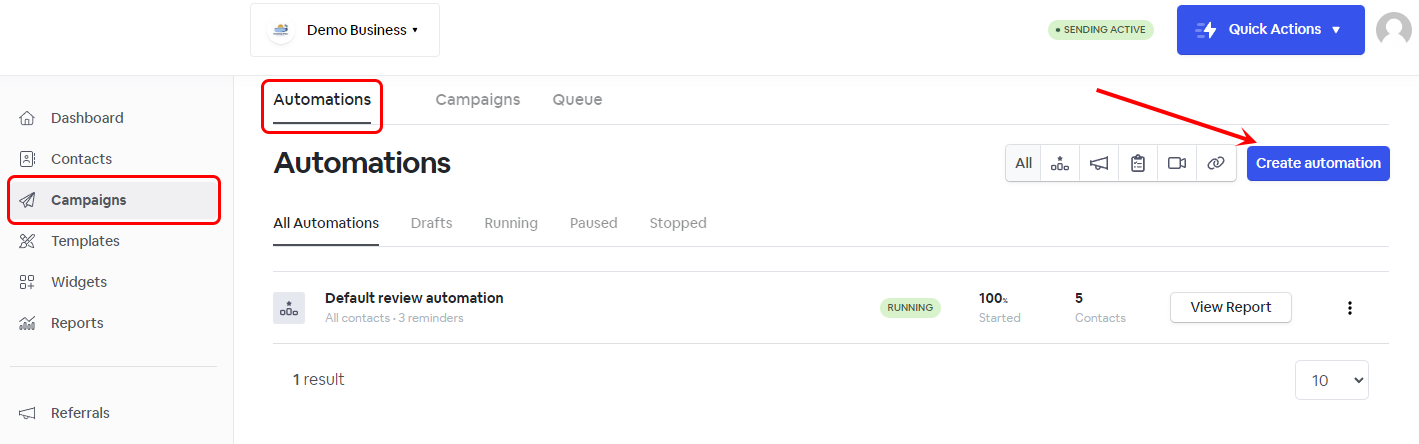
Task: Expand the Demo Business selector
Action: point(345,30)
